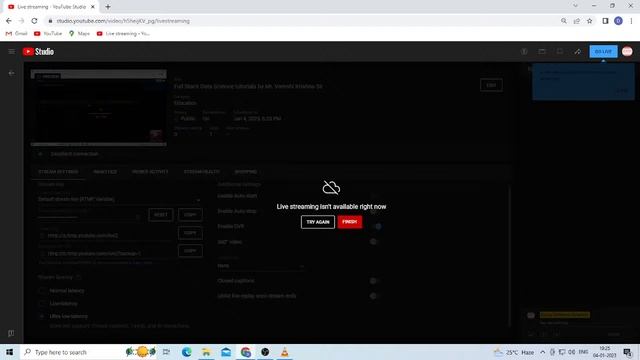The height and width of the screenshot is (360, 640).
Task: Launch Microsoft Edge from taskbar
Action: (187, 352)
